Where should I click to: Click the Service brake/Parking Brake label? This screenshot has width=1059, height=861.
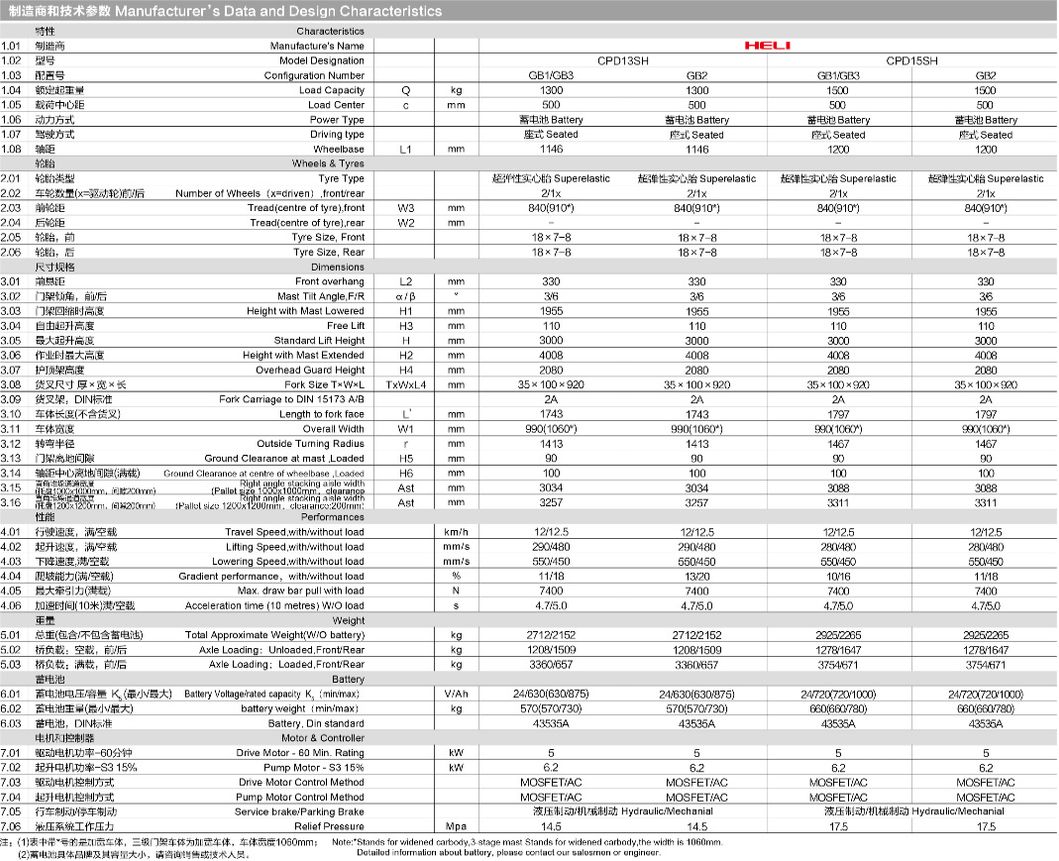(x=299, y=812)
